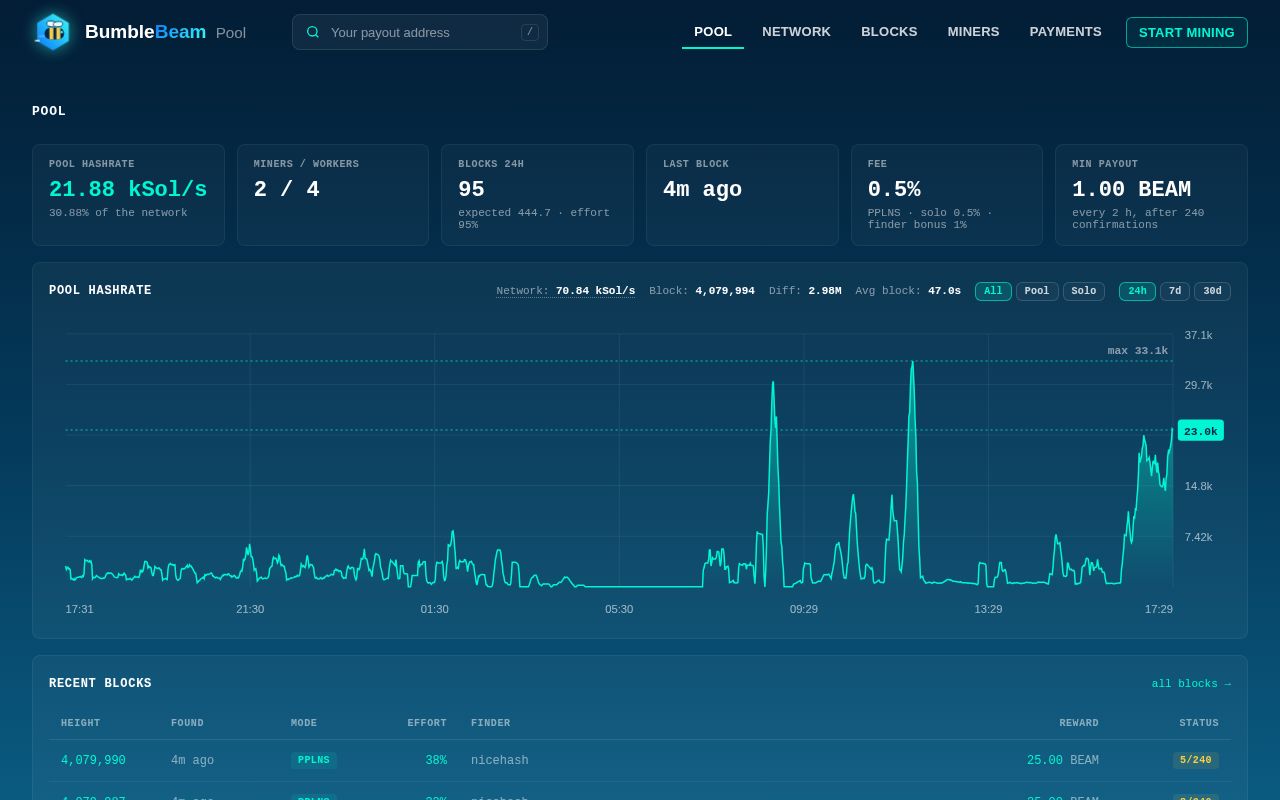The image size is (1280, 800).
Task: Click the 25.00 BEAM reward of block 4,079,990
Action: pos(1062,761)
